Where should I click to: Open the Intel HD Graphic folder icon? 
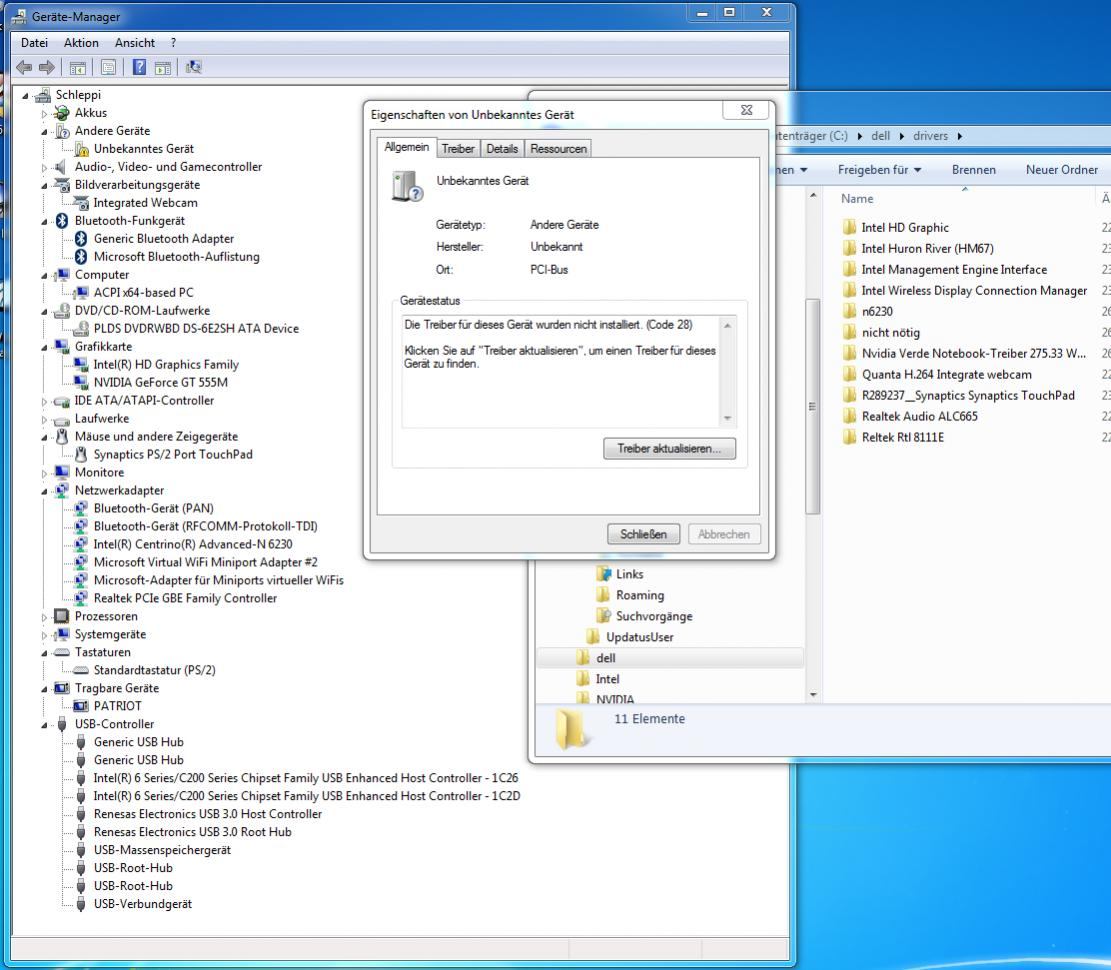click(850, 227)
